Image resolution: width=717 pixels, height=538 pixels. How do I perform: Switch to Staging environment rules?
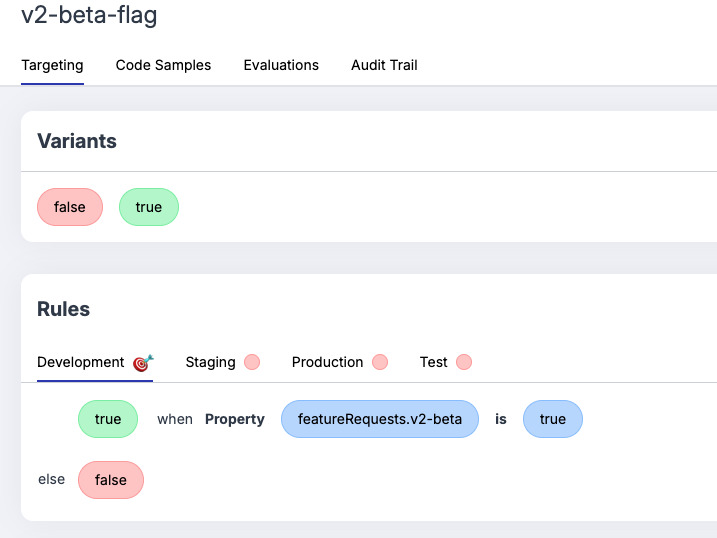pos(210,362)
